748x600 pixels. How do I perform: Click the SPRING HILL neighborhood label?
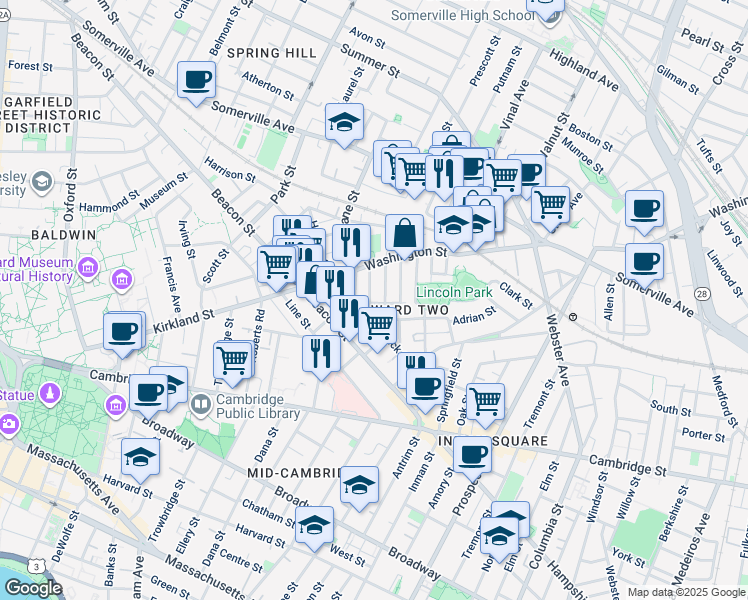point(272,53)
